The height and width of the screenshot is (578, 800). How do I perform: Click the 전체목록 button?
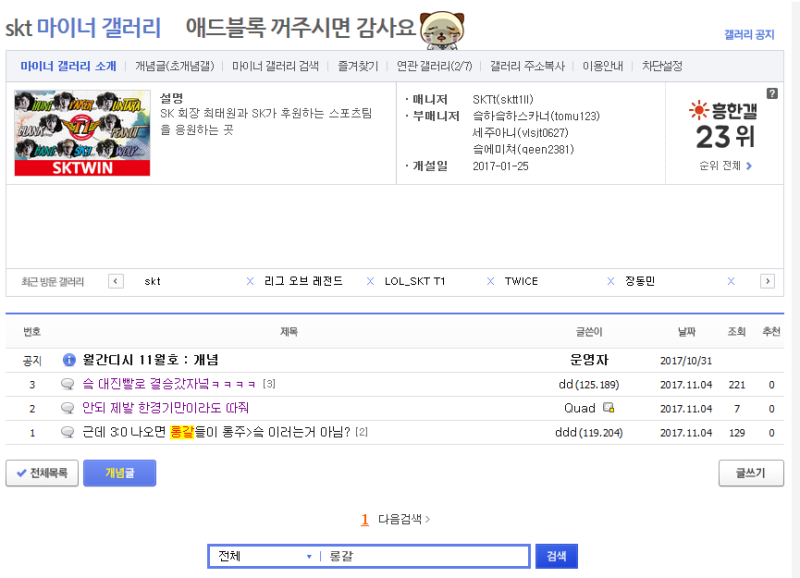[x=42, y=473]
